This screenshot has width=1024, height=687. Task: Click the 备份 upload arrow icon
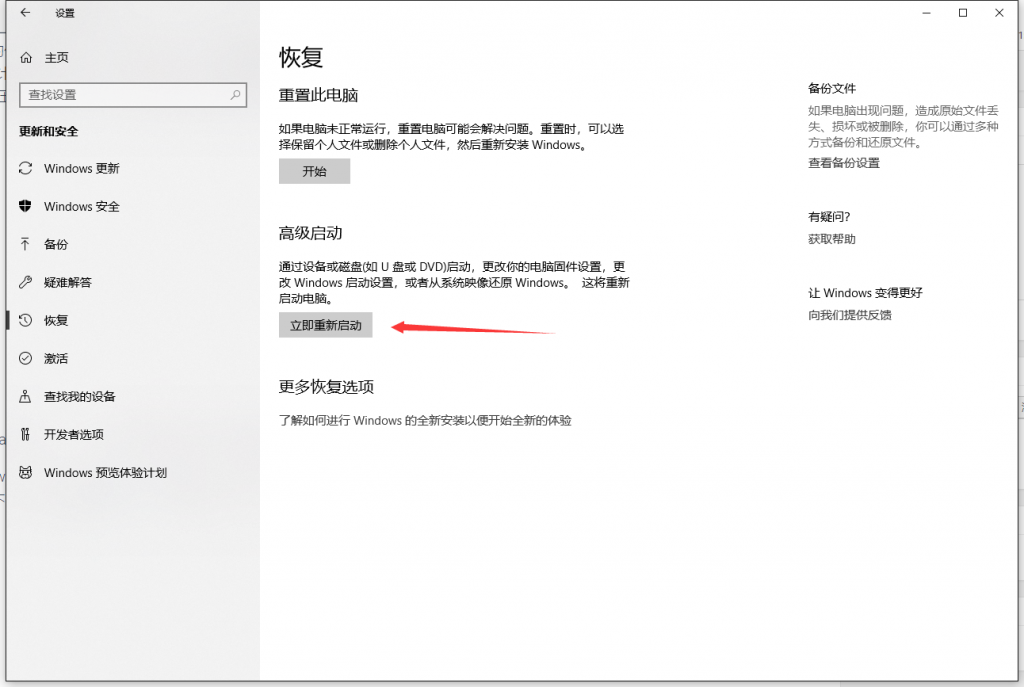[x=26, y=244]
